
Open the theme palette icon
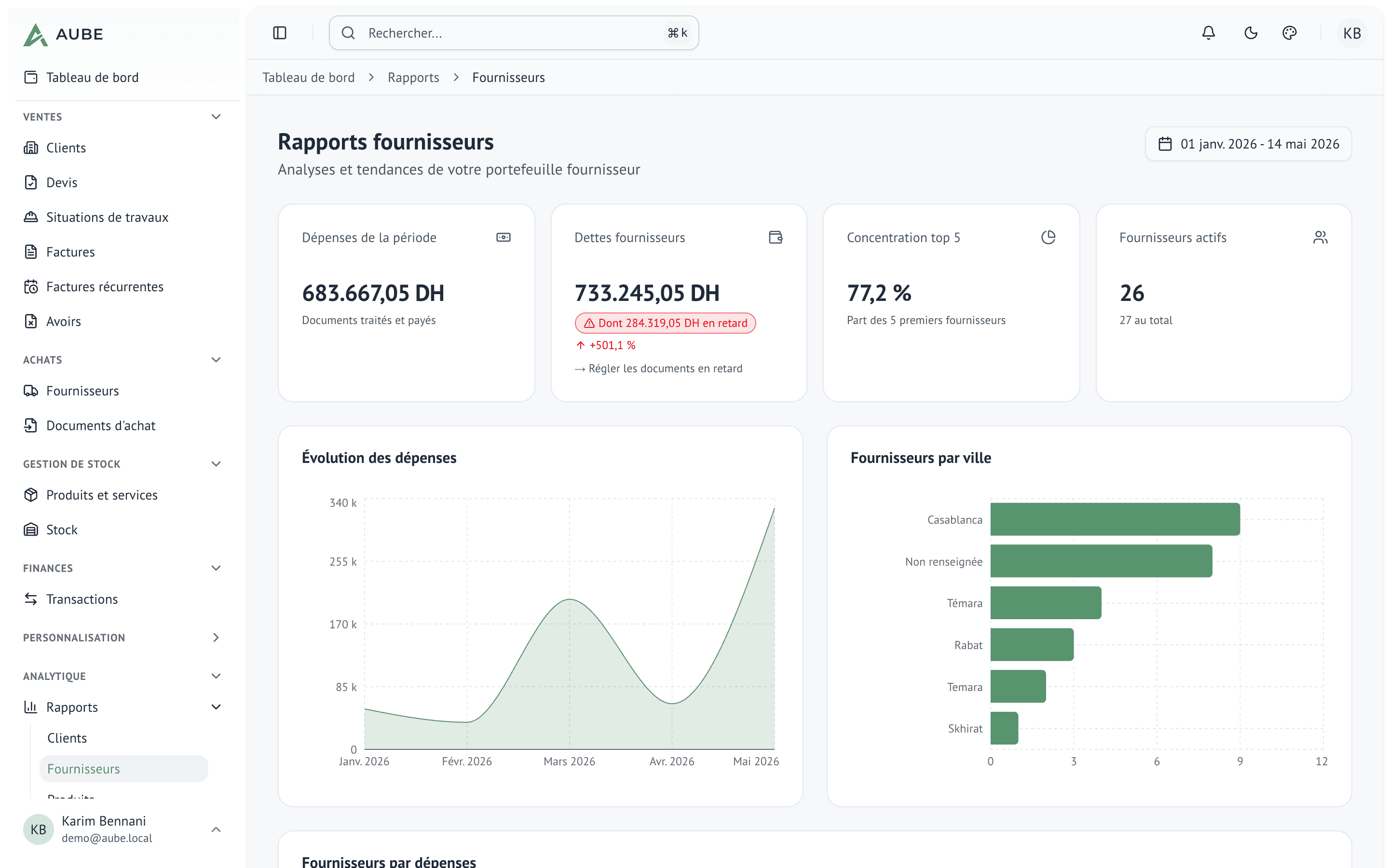tap(1289, 33)
